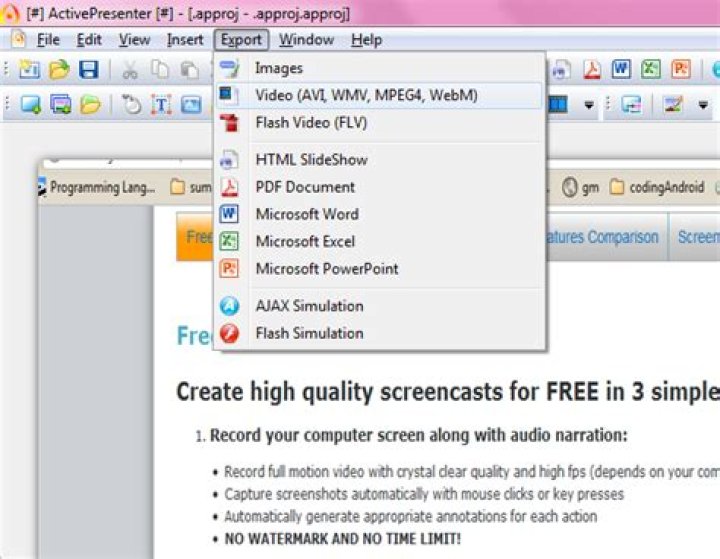Close the Export menu via its header

pos(241,40)
